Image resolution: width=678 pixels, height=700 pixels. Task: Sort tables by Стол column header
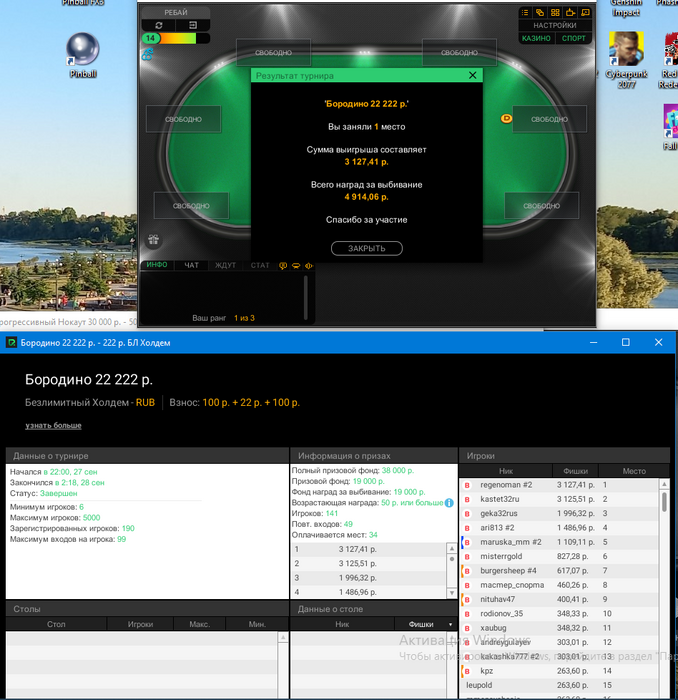click(x=56, y=624)
